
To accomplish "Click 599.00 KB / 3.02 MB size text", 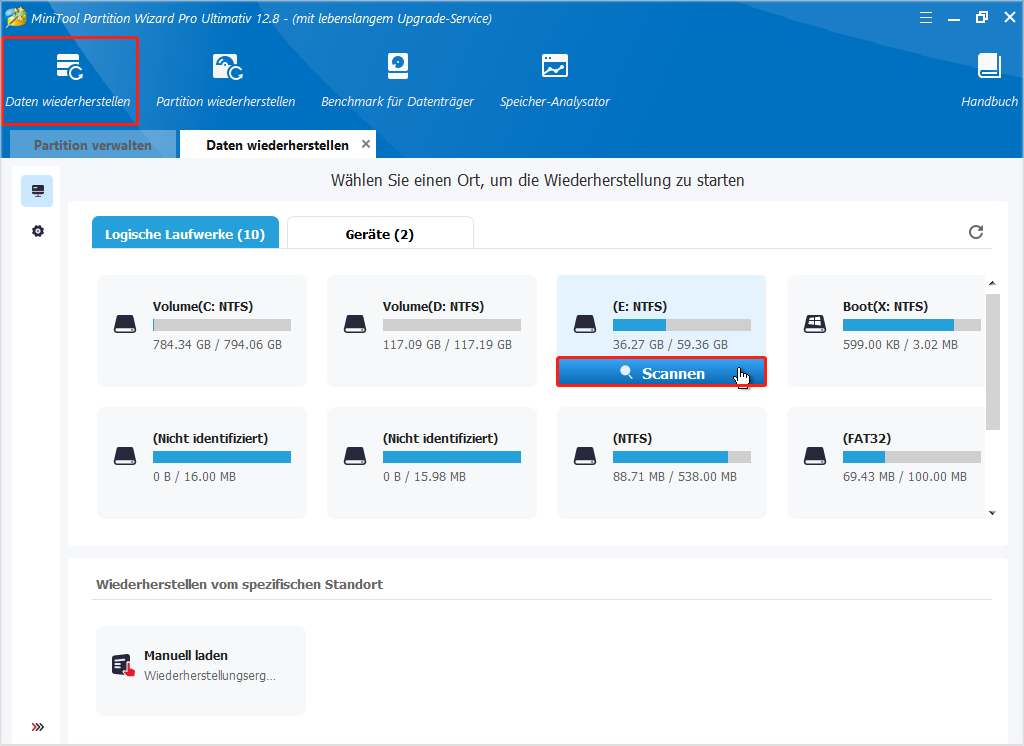I will pyautogui.click(x=900, y=344).
